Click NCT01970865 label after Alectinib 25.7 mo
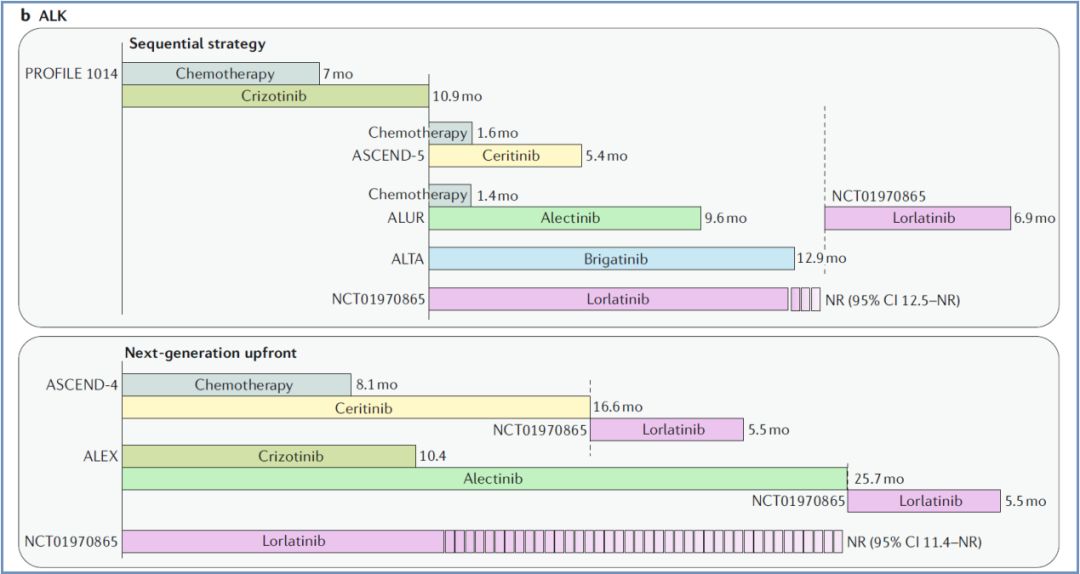 point(798,502)
